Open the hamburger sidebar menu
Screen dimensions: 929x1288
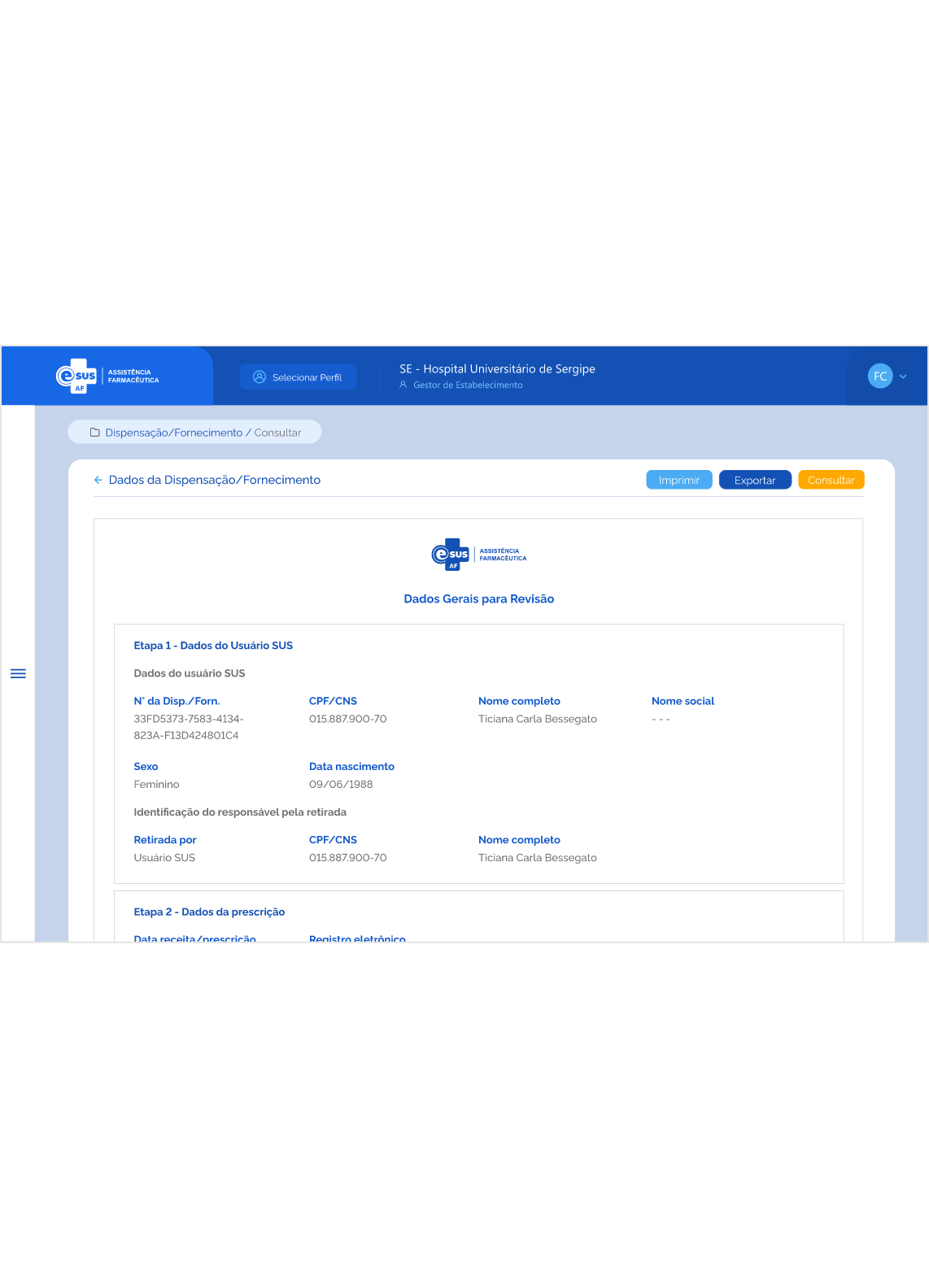point(18,673)
